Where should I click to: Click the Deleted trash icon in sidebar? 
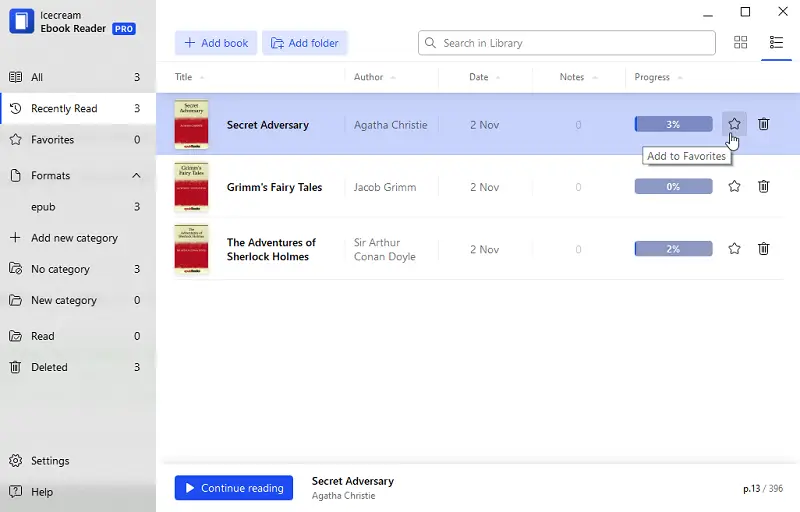pos(16,367)
